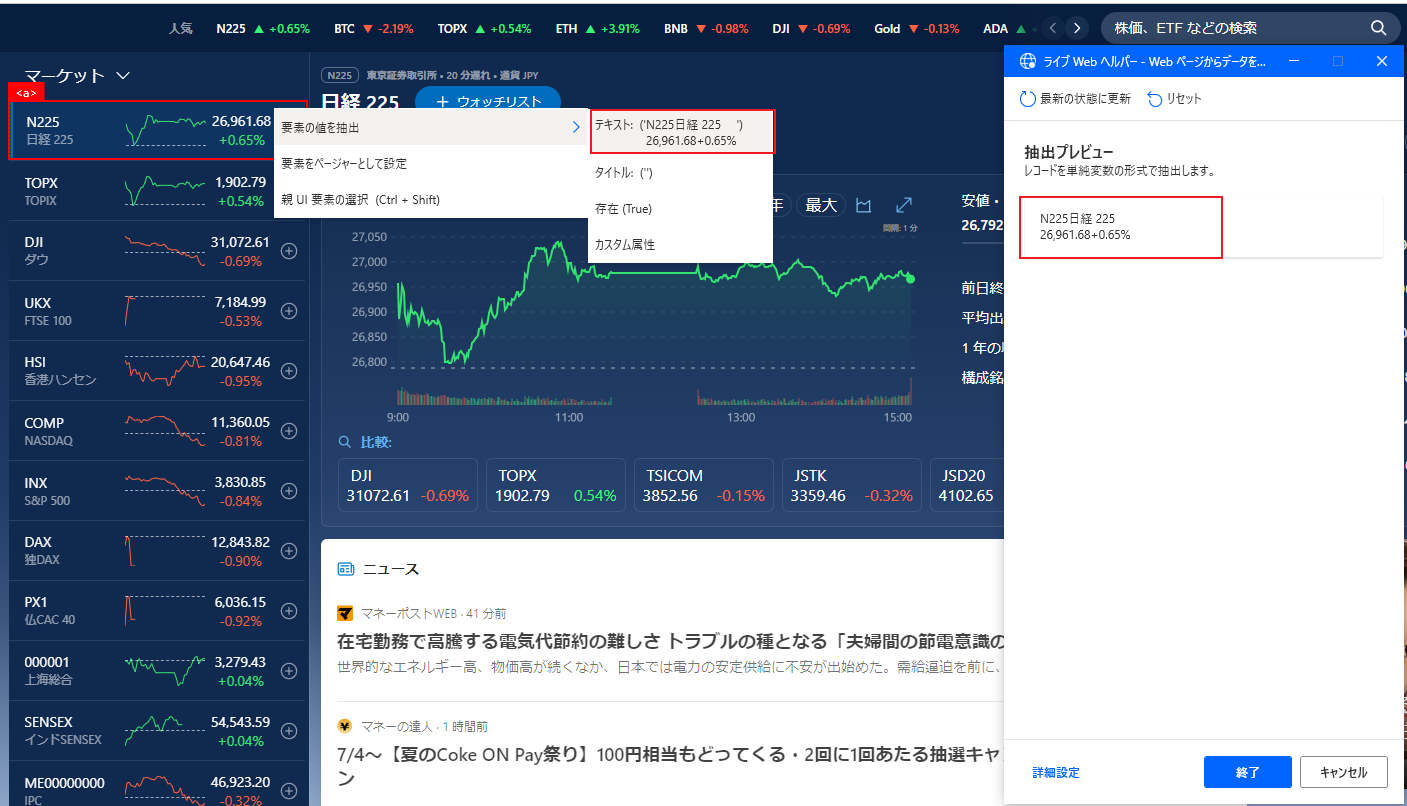Click the 比較 search magnifier icon
Image resolution: width=1407 pixels, height=806 pixels.
coord(344,442)
